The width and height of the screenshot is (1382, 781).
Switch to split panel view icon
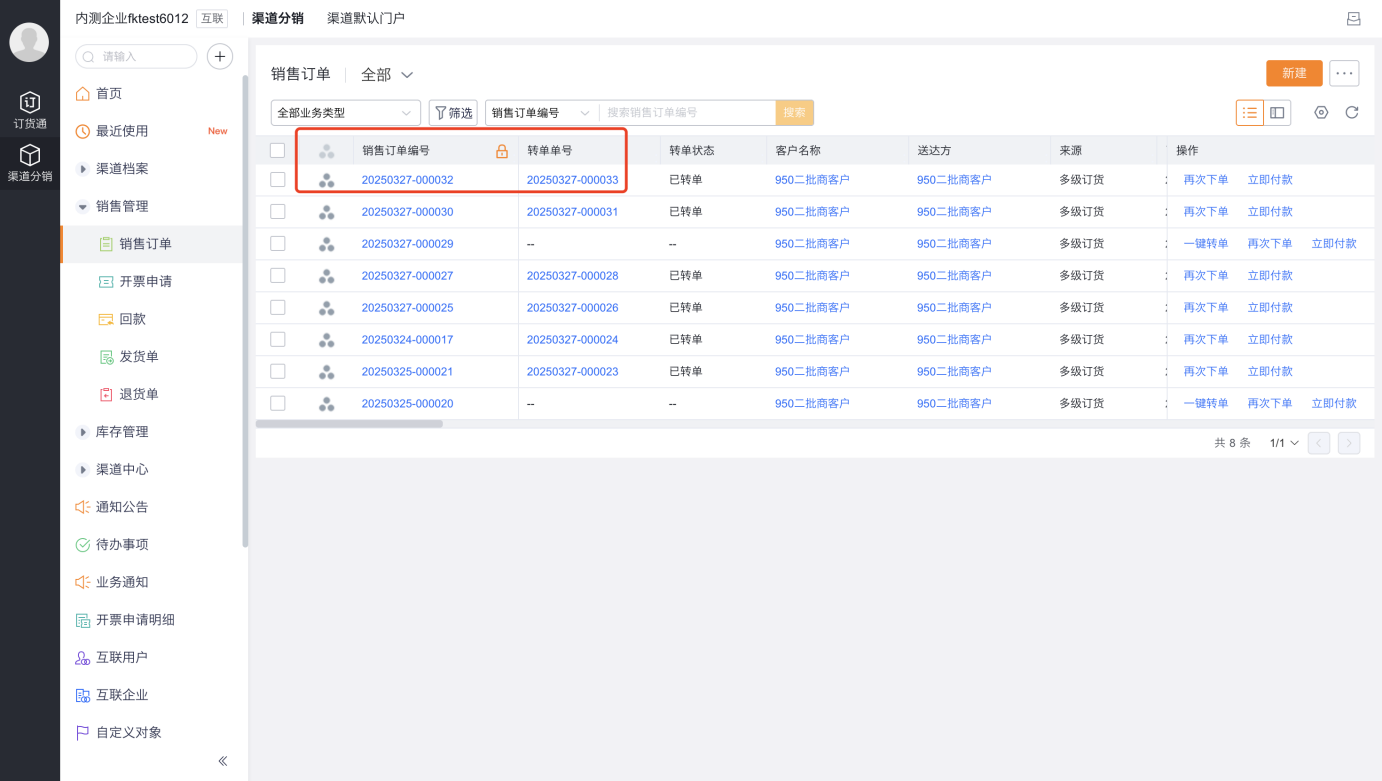(x=1277, y=113)
